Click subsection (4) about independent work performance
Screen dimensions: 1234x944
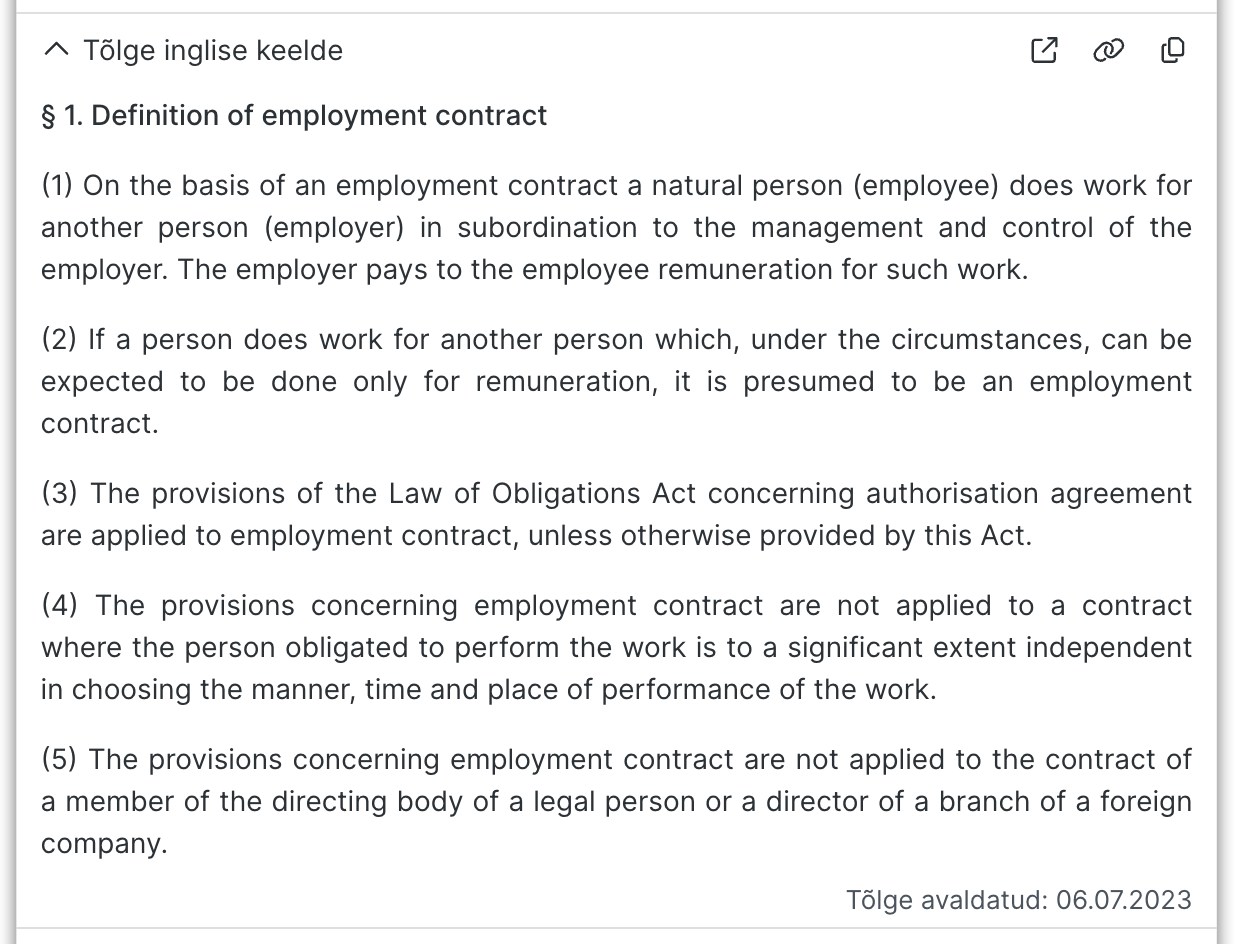tap(616, 648)
